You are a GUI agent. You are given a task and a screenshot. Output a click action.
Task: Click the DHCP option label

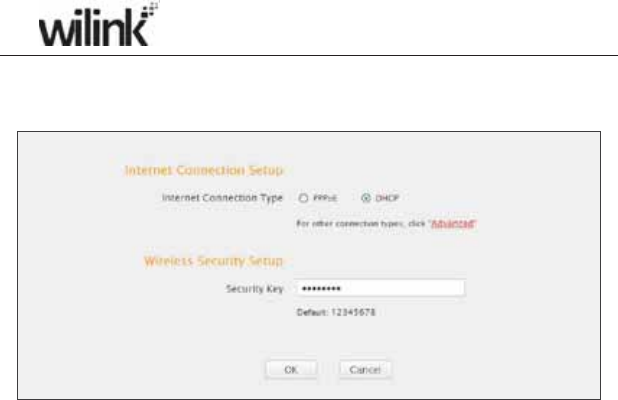[x=387, y=198]
